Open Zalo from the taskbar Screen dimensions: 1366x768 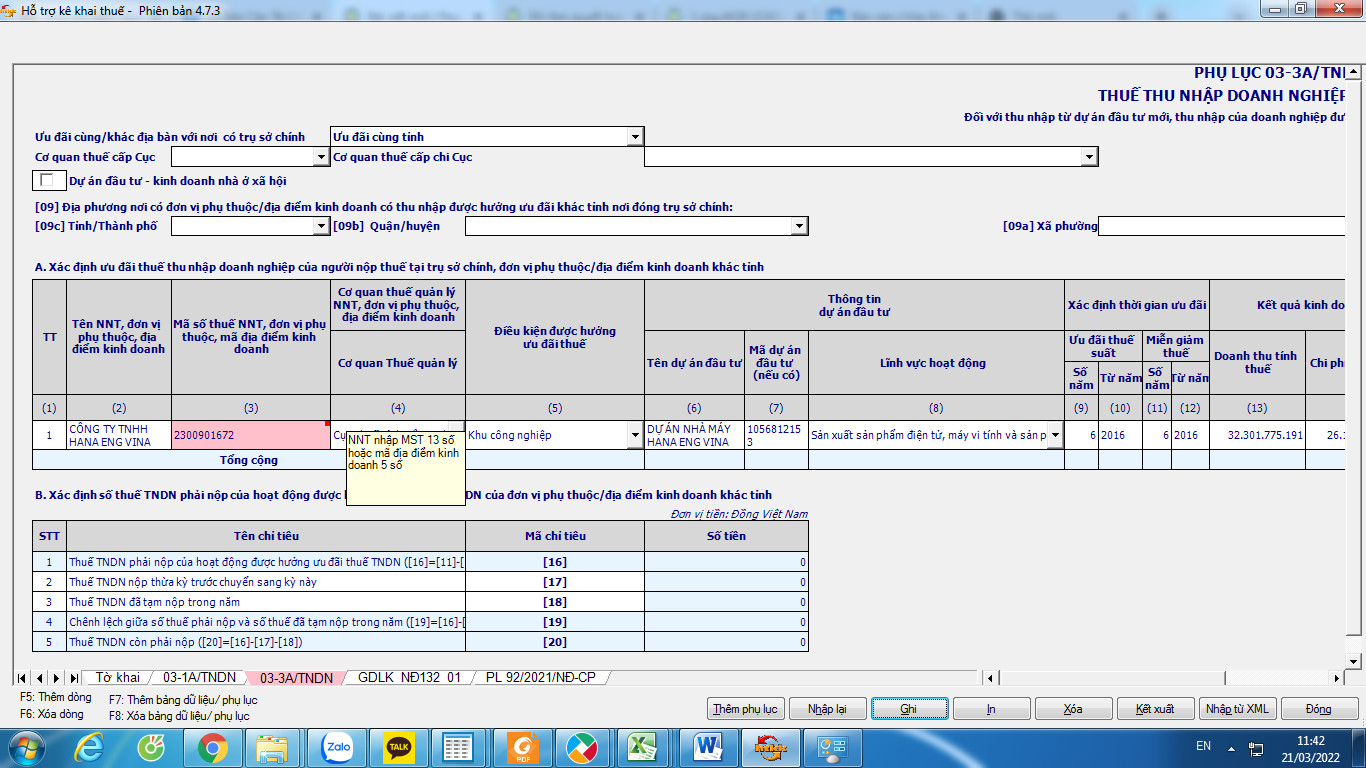click(x=338, y=747)
